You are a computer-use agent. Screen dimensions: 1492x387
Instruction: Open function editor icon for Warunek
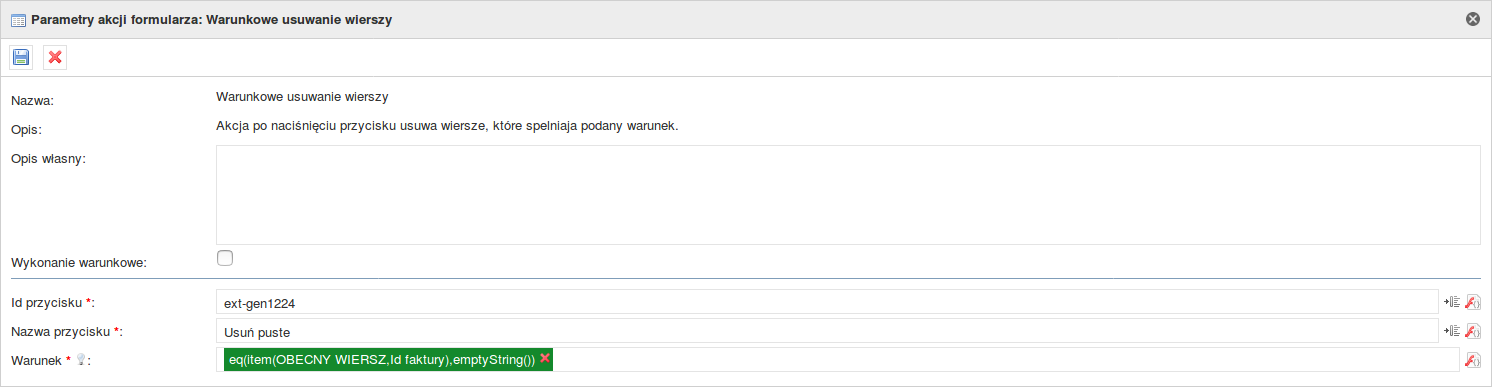click(x=1472, y=360)
